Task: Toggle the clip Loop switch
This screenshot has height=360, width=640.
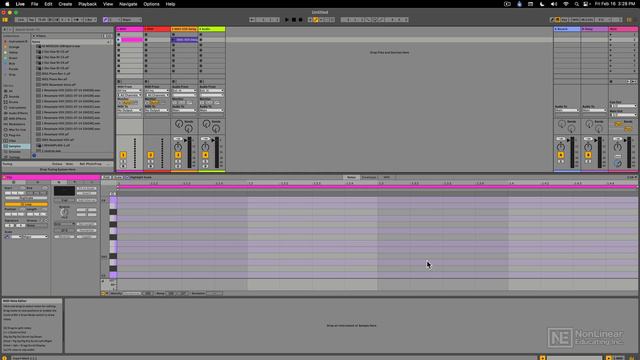Action: (x=26, y=204)
